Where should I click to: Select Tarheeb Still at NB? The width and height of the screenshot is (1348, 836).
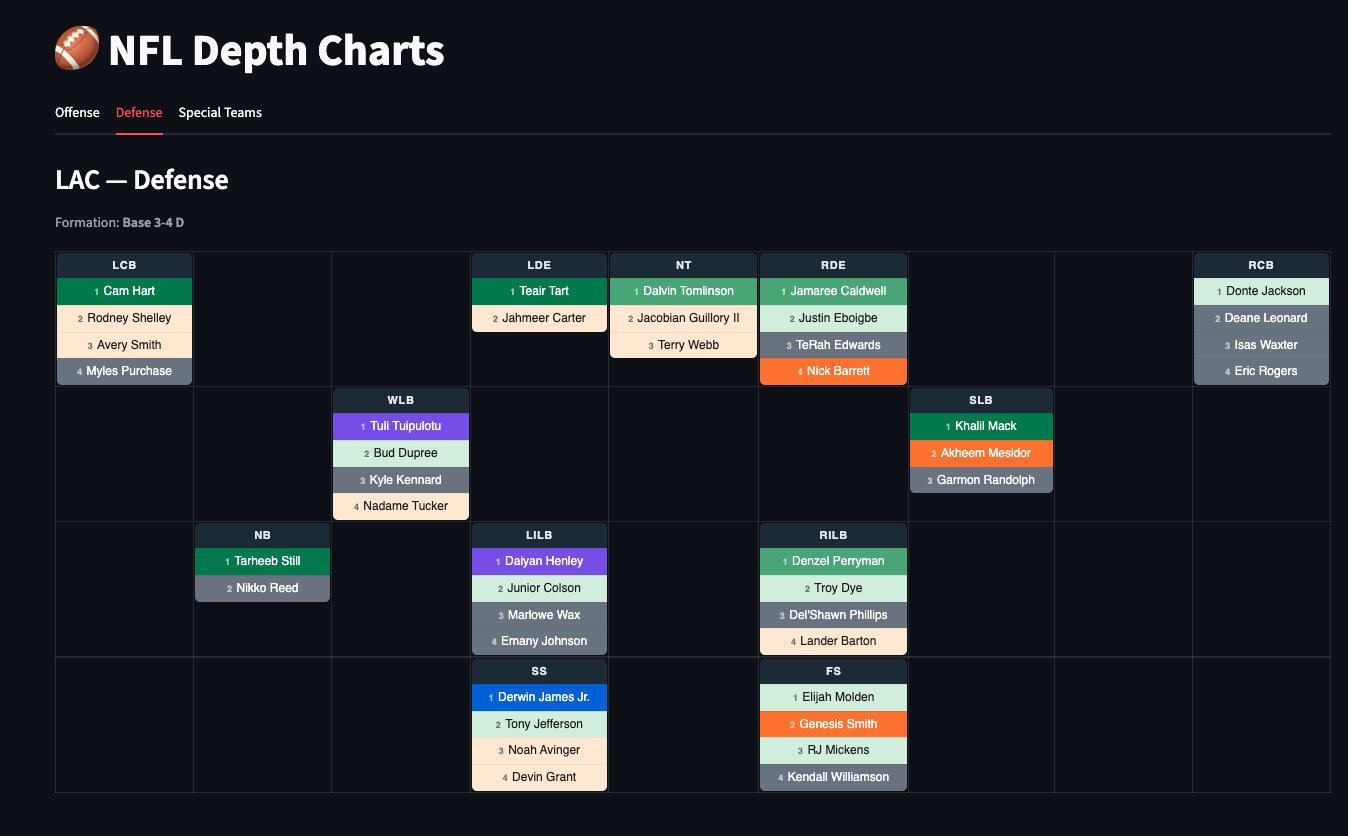pos(262,561)
